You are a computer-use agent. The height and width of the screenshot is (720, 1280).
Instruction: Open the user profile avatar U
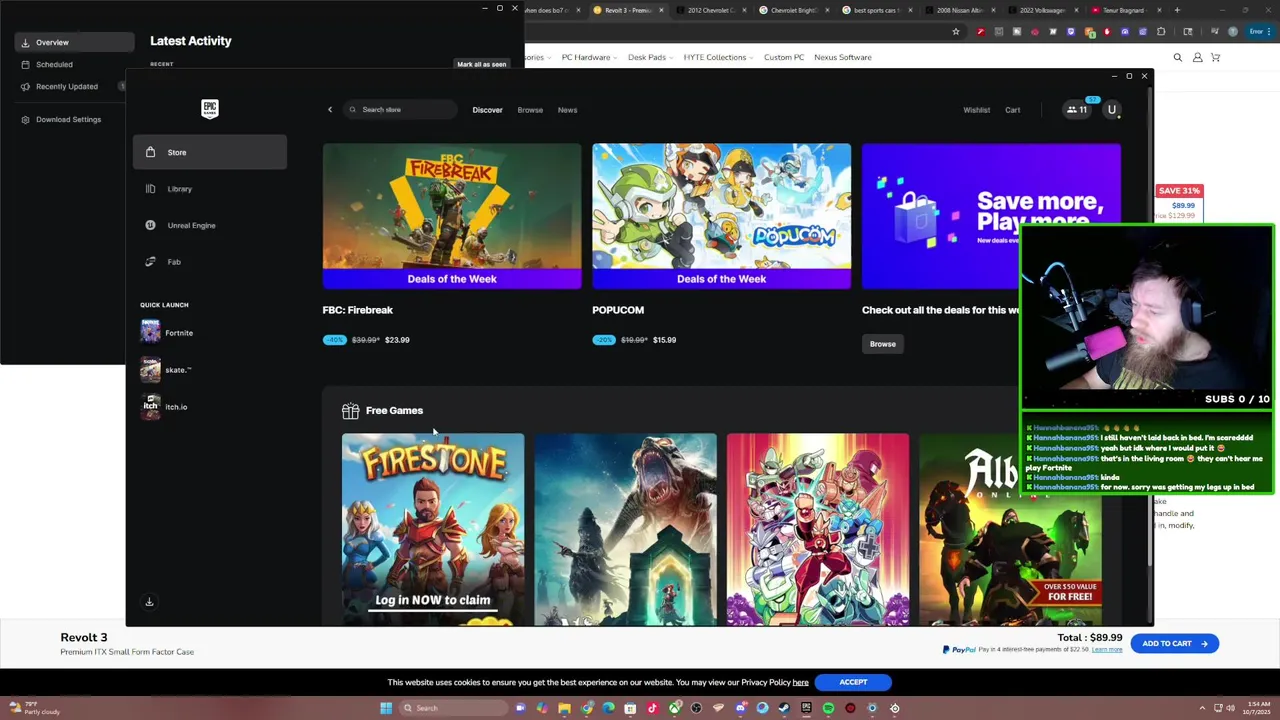pyautogui.click(x=1112, y=110)
